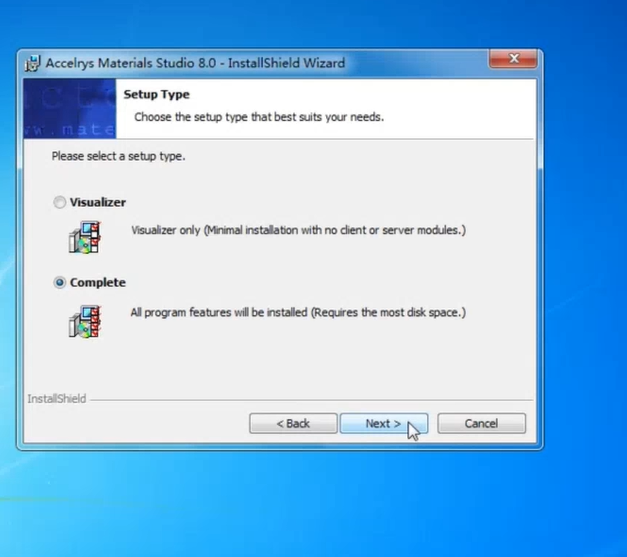Screen dimensions: 627x557
Task: Click the installer icon in title bar
Action: [x=32, y=63]
